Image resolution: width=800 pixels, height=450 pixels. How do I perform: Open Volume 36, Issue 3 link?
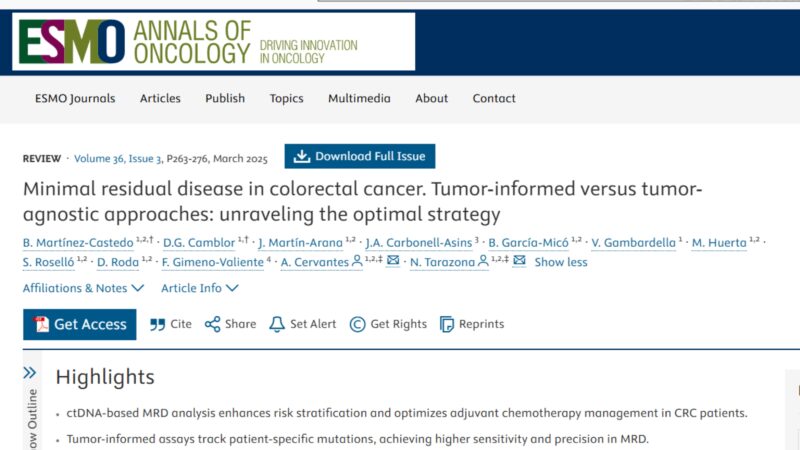(118, 159)
